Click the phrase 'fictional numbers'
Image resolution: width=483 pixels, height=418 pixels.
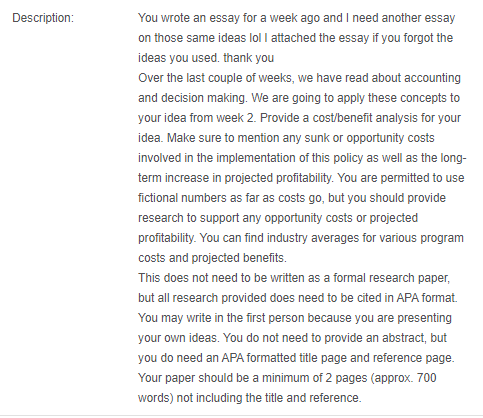click(182, 198)
